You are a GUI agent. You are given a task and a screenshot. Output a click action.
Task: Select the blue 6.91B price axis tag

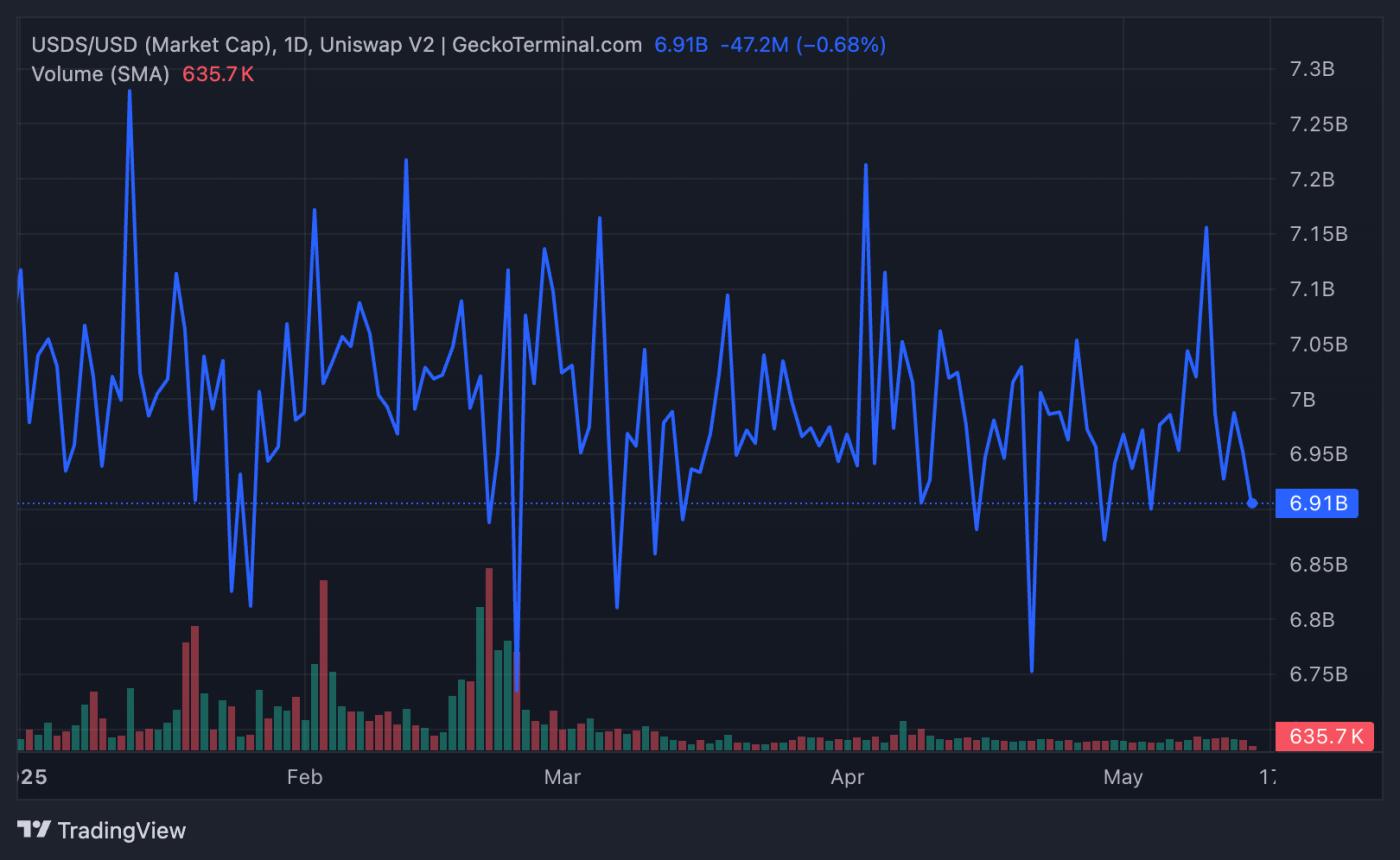tap(1317, 503)
